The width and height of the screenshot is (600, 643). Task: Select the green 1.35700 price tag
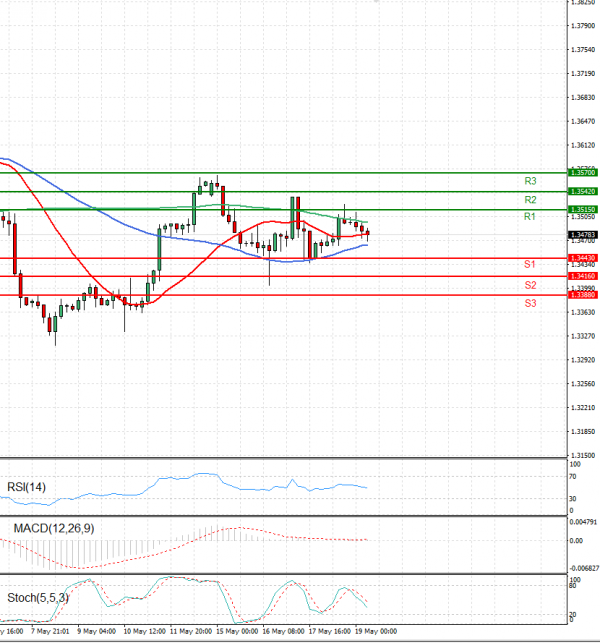(x=583, y=173)
